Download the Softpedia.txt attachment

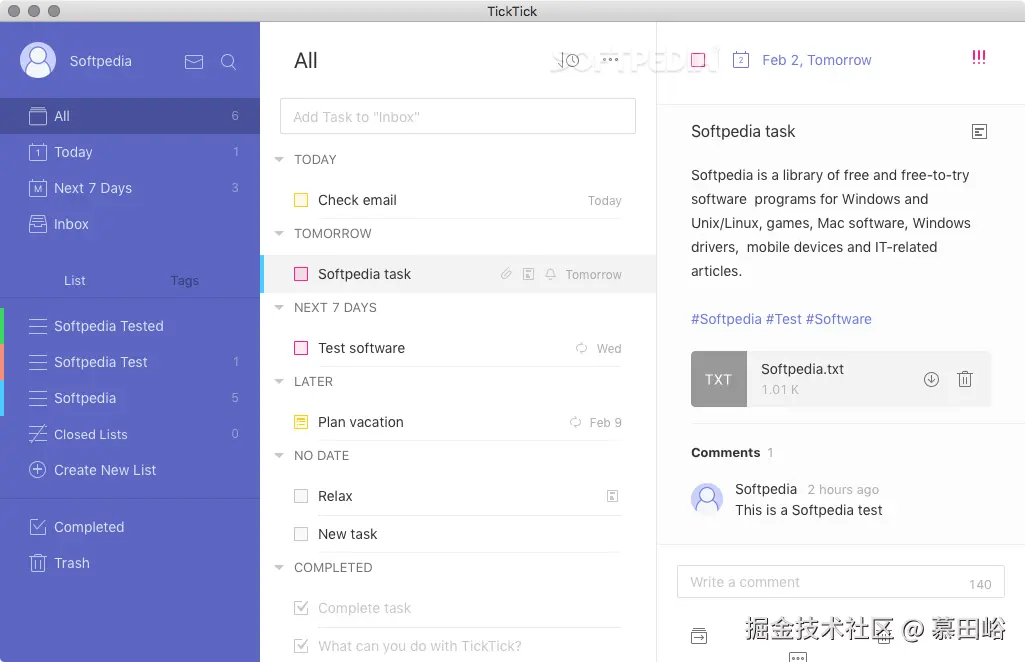click(x=932, y=379)
